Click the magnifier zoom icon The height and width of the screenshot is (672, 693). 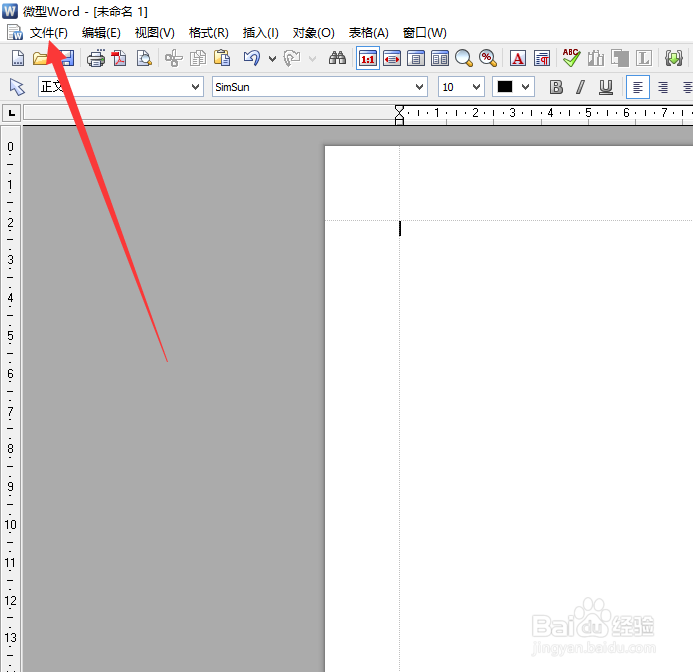coord(464,58)
